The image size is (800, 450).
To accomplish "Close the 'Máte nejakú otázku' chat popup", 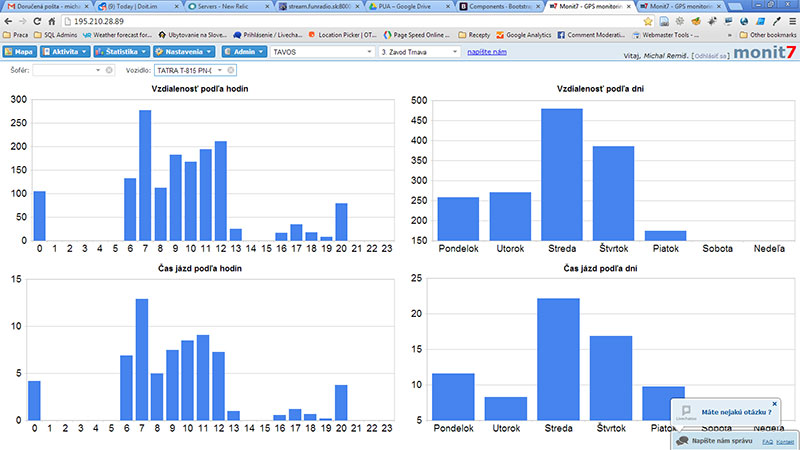I will [774, 404].
